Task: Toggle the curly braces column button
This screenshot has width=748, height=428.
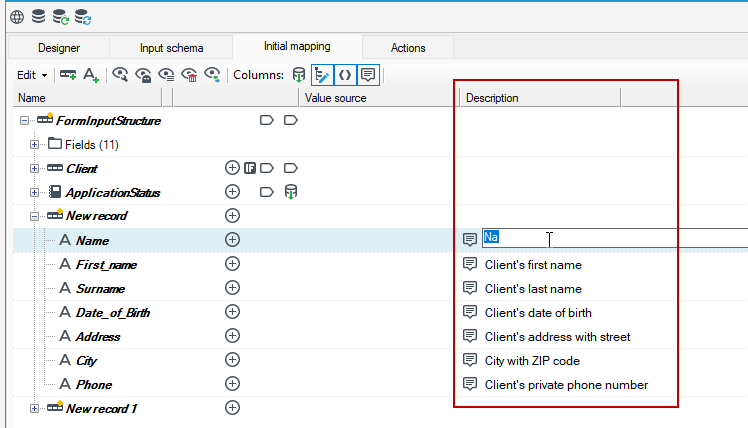Action: click(x=344, y=75)
